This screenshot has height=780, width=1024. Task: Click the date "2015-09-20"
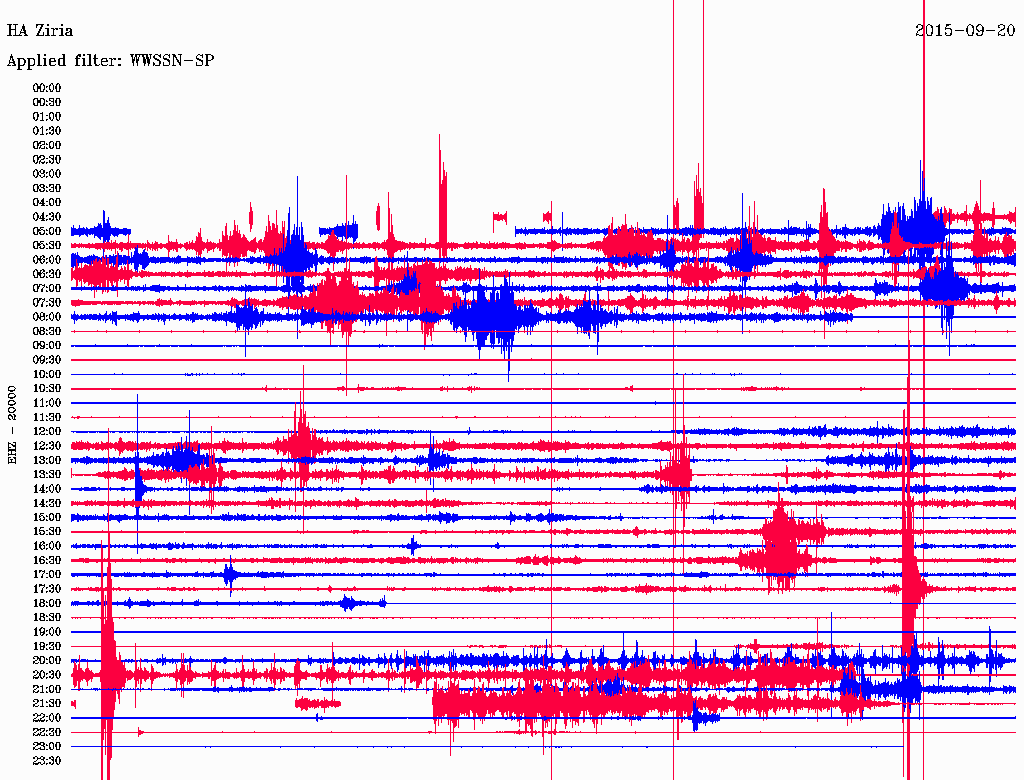(x=965, y=30)
